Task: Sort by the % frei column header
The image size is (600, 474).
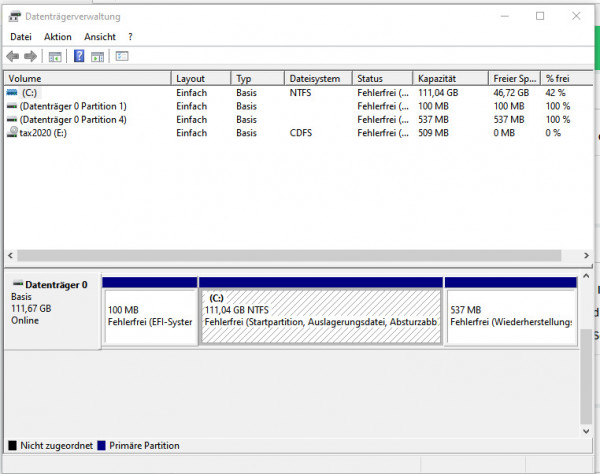Action: (567, 78)
